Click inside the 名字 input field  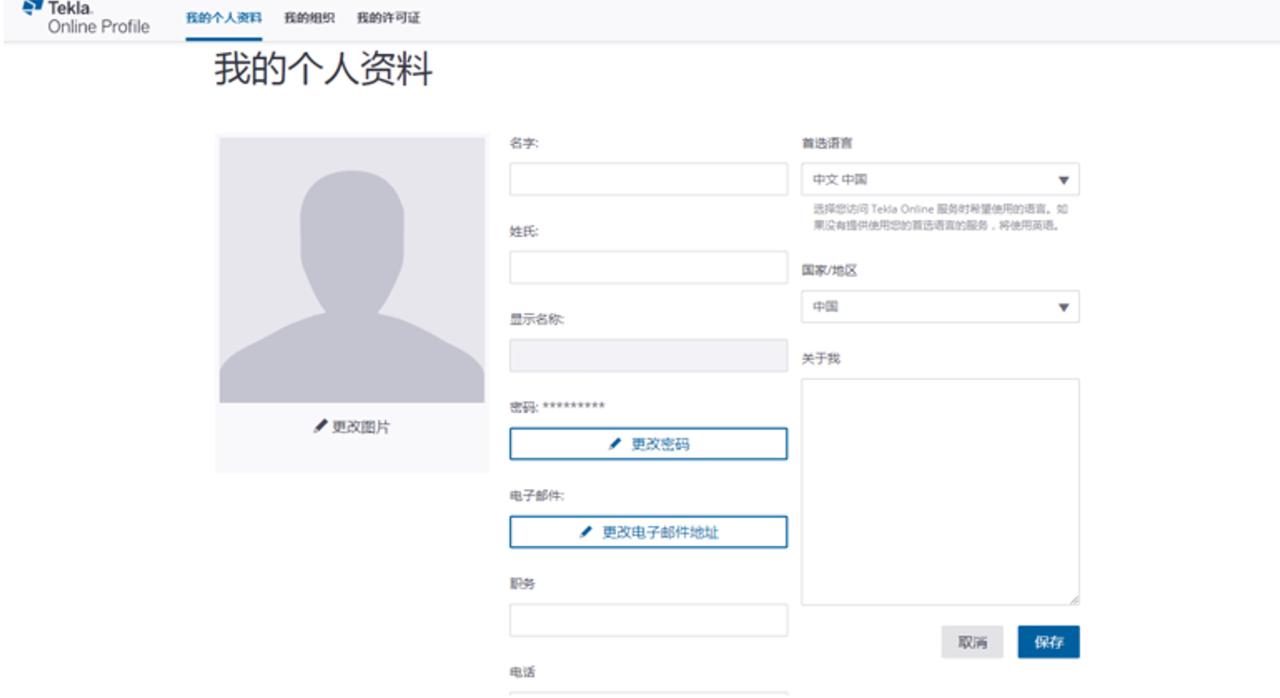[x=648, y=179]
